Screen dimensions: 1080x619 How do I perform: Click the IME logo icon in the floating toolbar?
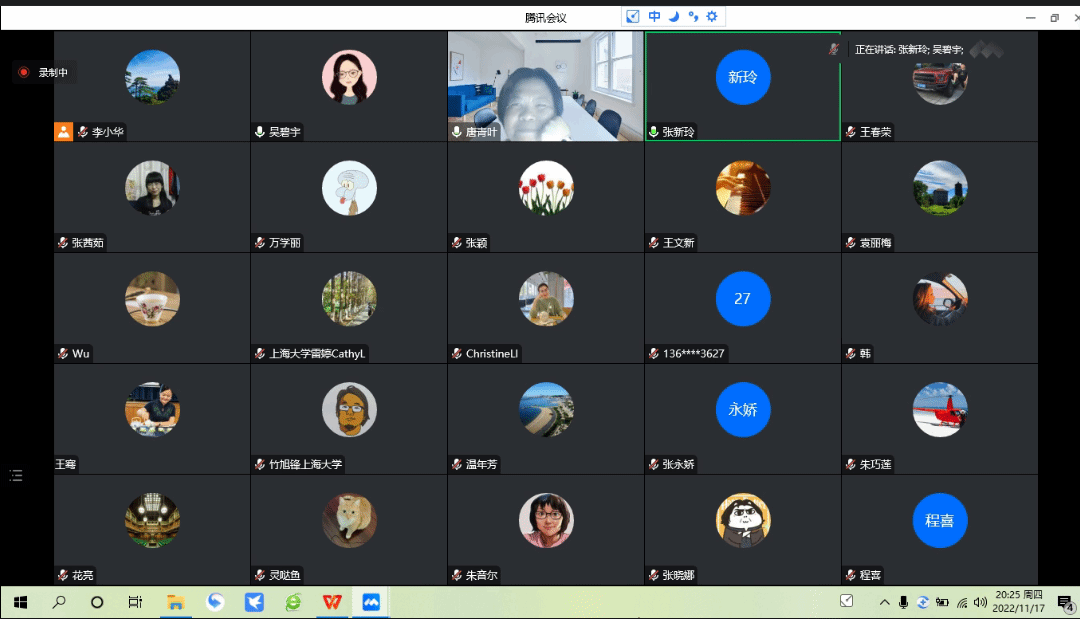click(x=633, y=16)
